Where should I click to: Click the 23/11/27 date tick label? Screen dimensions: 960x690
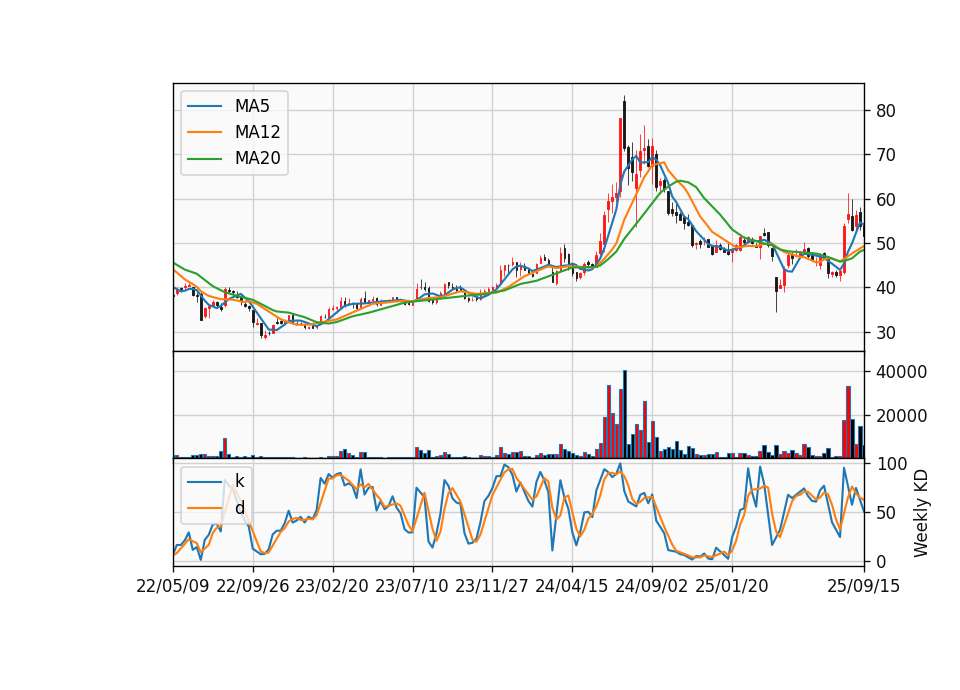pyautogui.click(x=492, y=586)
